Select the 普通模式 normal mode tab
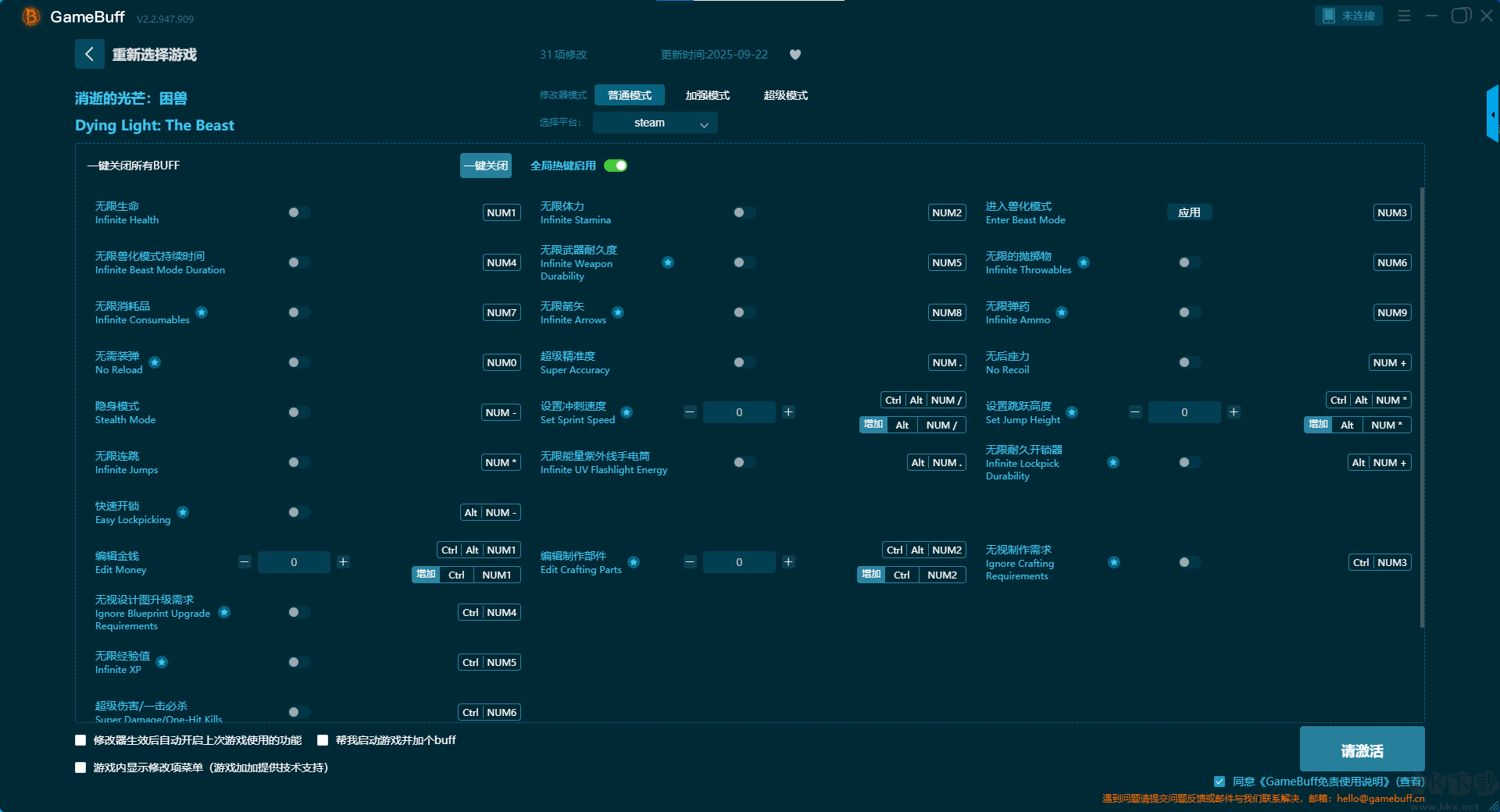The height and width of the screenshot is (812, 1500). [630, 95]
